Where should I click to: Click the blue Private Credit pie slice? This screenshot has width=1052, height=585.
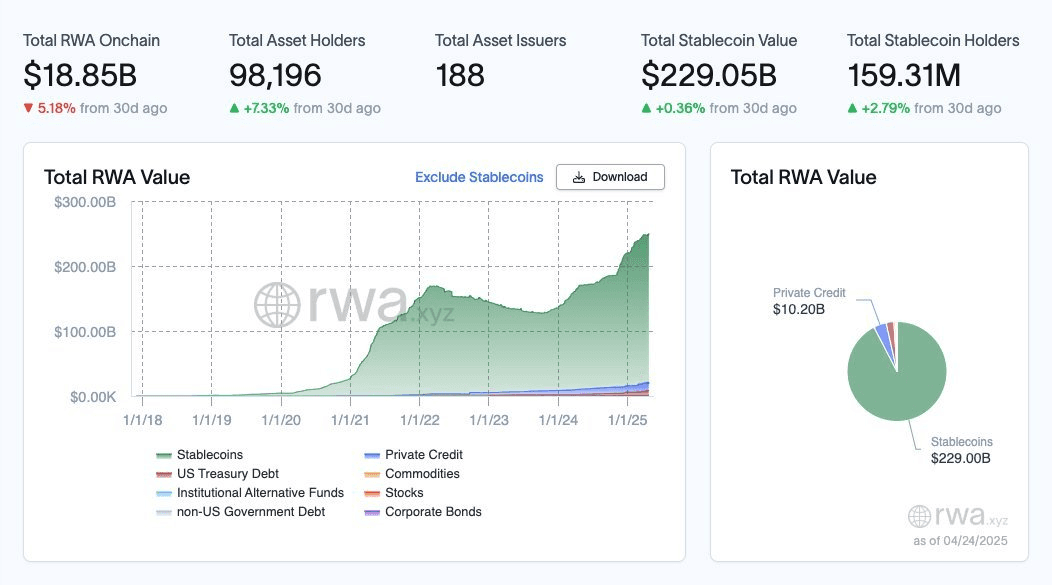click(885, 337)
